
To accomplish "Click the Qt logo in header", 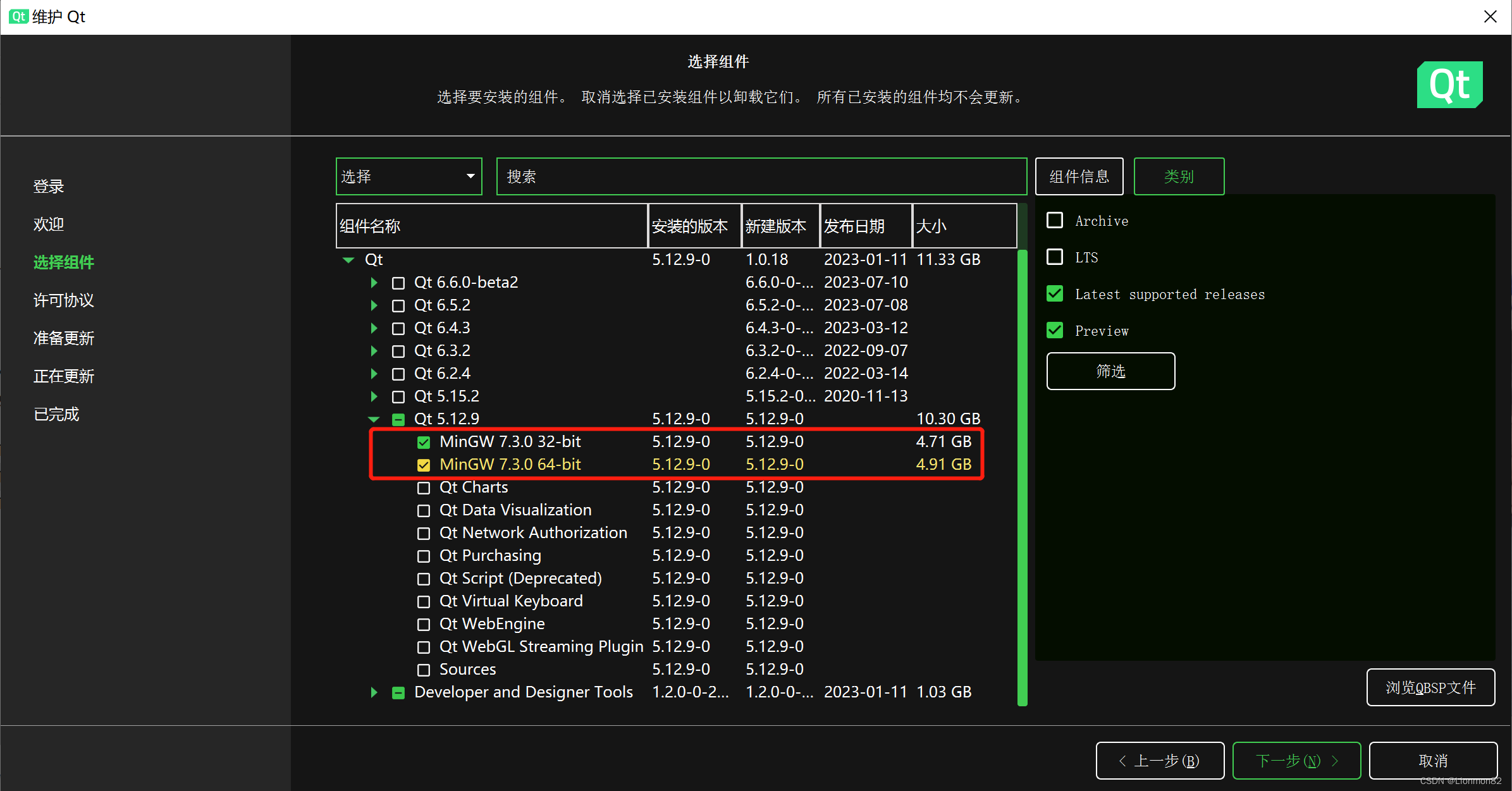I will pyautogui.click(x=1449, y=85).
